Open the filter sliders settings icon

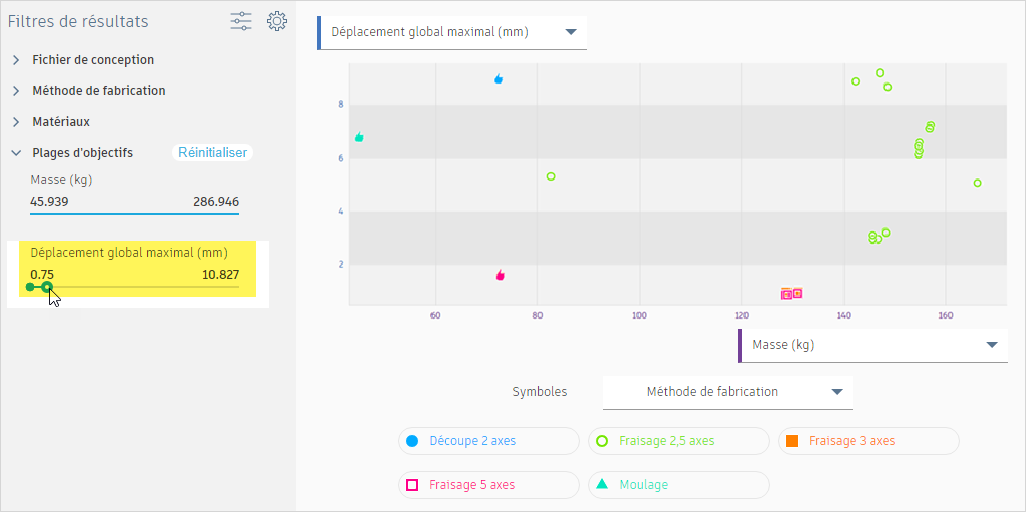pos(241,21)
